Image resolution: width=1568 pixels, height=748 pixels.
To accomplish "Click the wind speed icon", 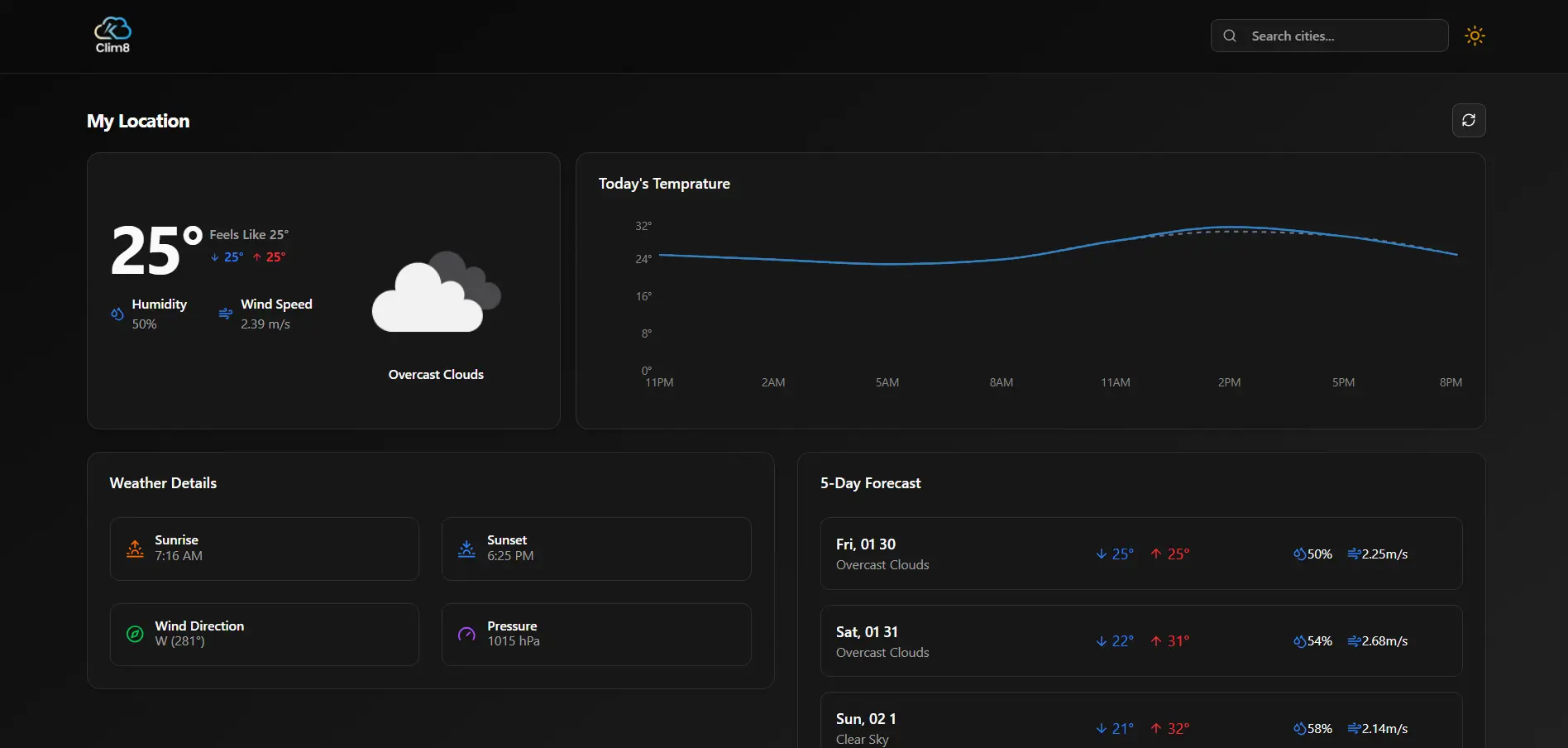I will tap(225, 314).
